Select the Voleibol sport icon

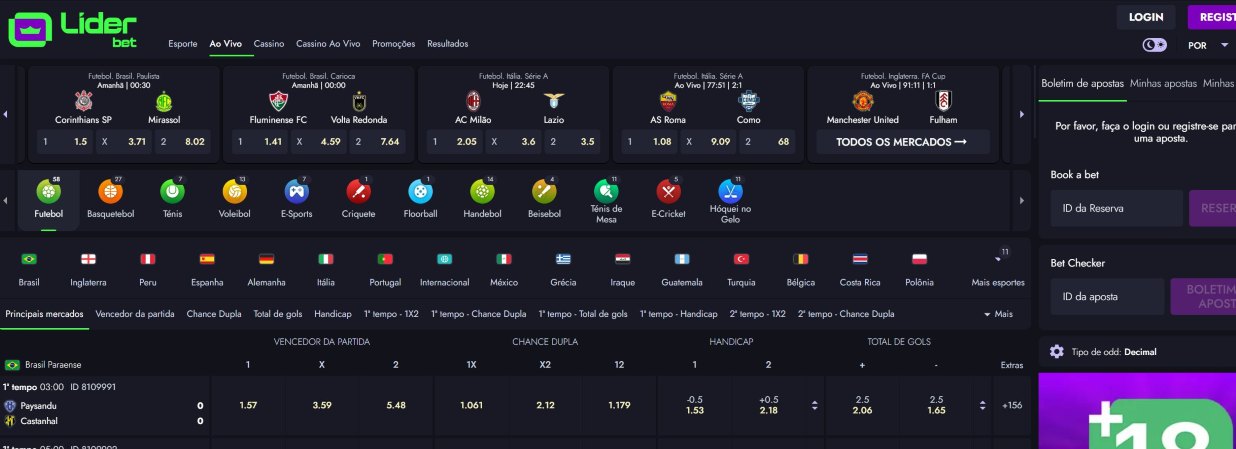point(234,190)
